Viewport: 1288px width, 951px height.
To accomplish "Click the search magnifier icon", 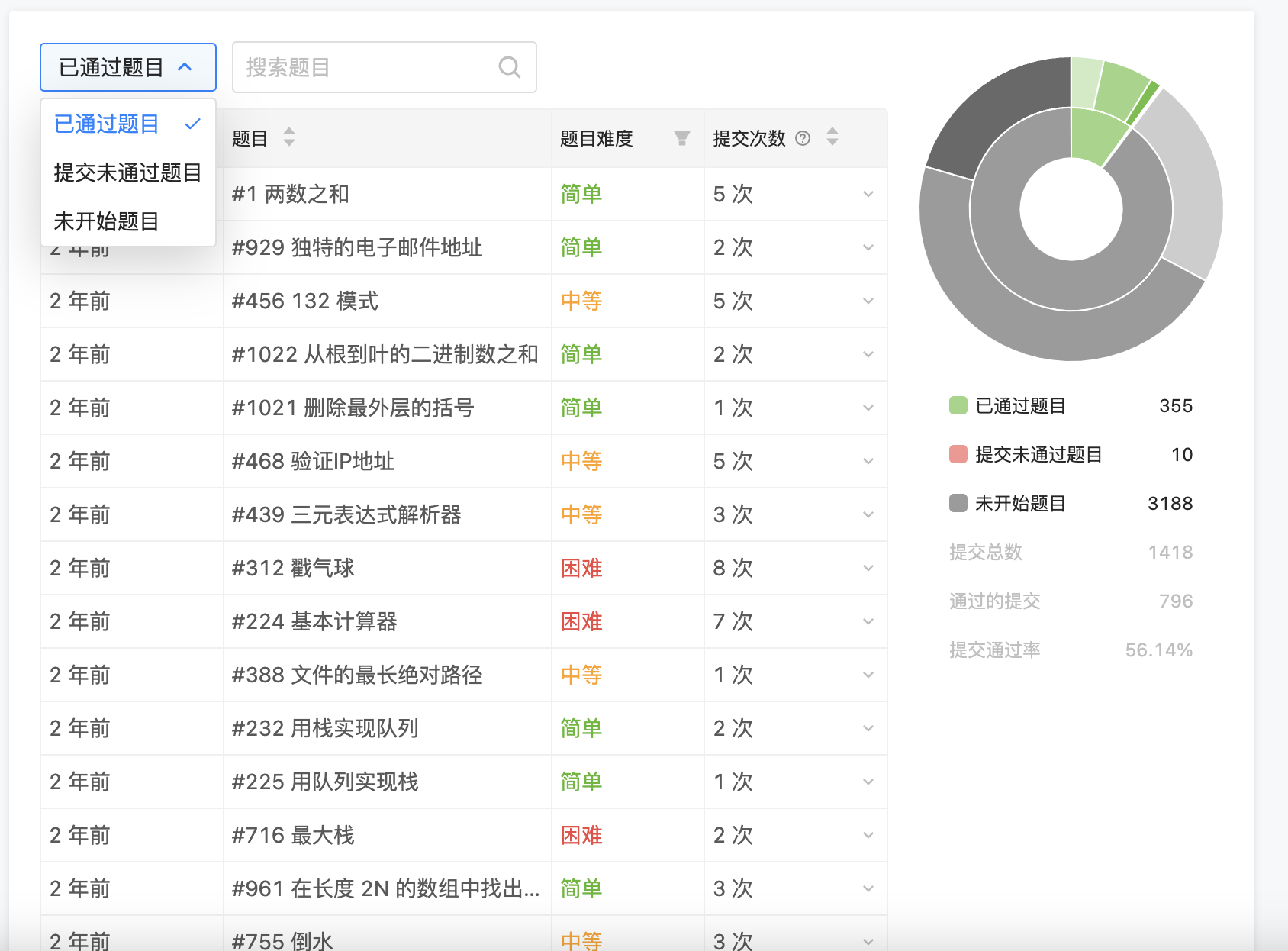I will tap(509, 67).
